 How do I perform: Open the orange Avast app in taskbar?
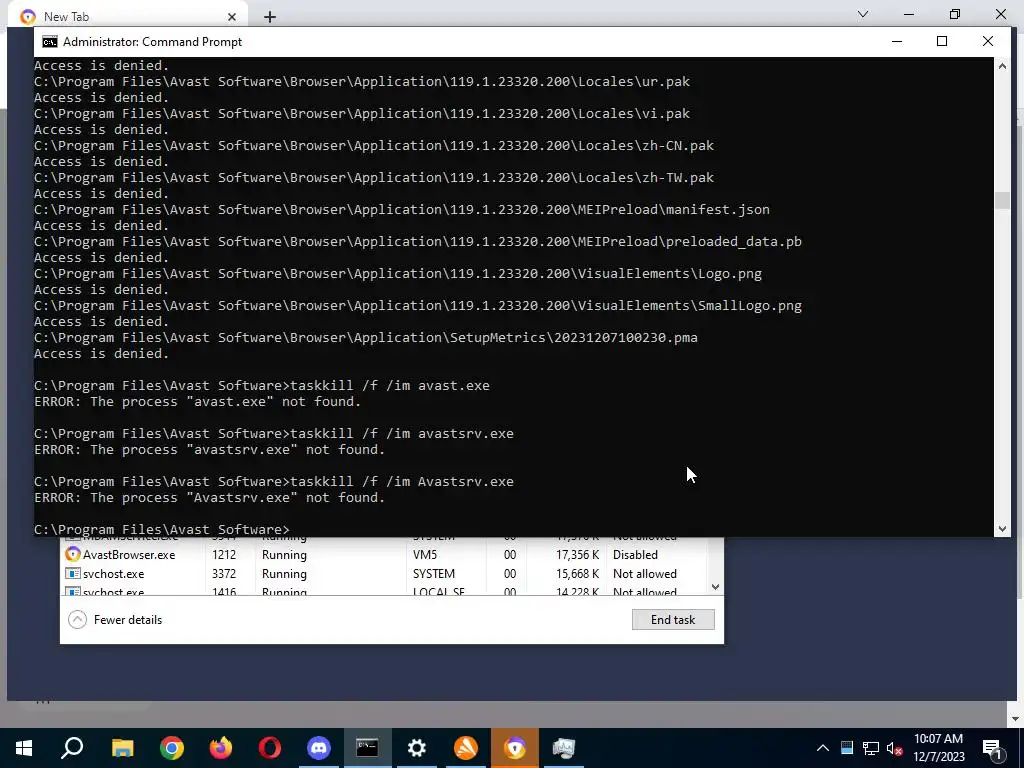(466, 748)
